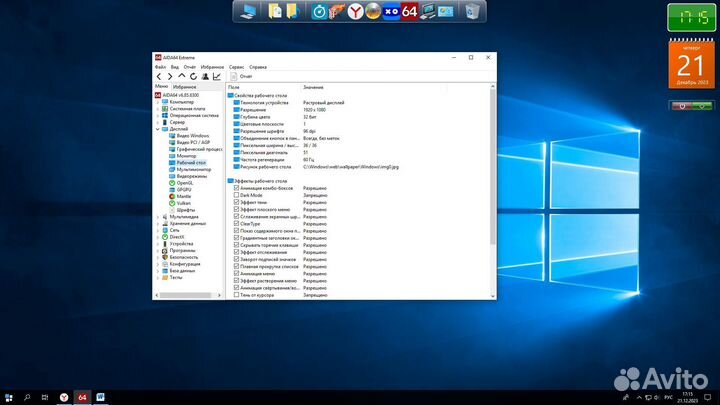Screen dimensions: 720x405
Task: Collapse the Дисплей tree node
Action: (158, 129)
